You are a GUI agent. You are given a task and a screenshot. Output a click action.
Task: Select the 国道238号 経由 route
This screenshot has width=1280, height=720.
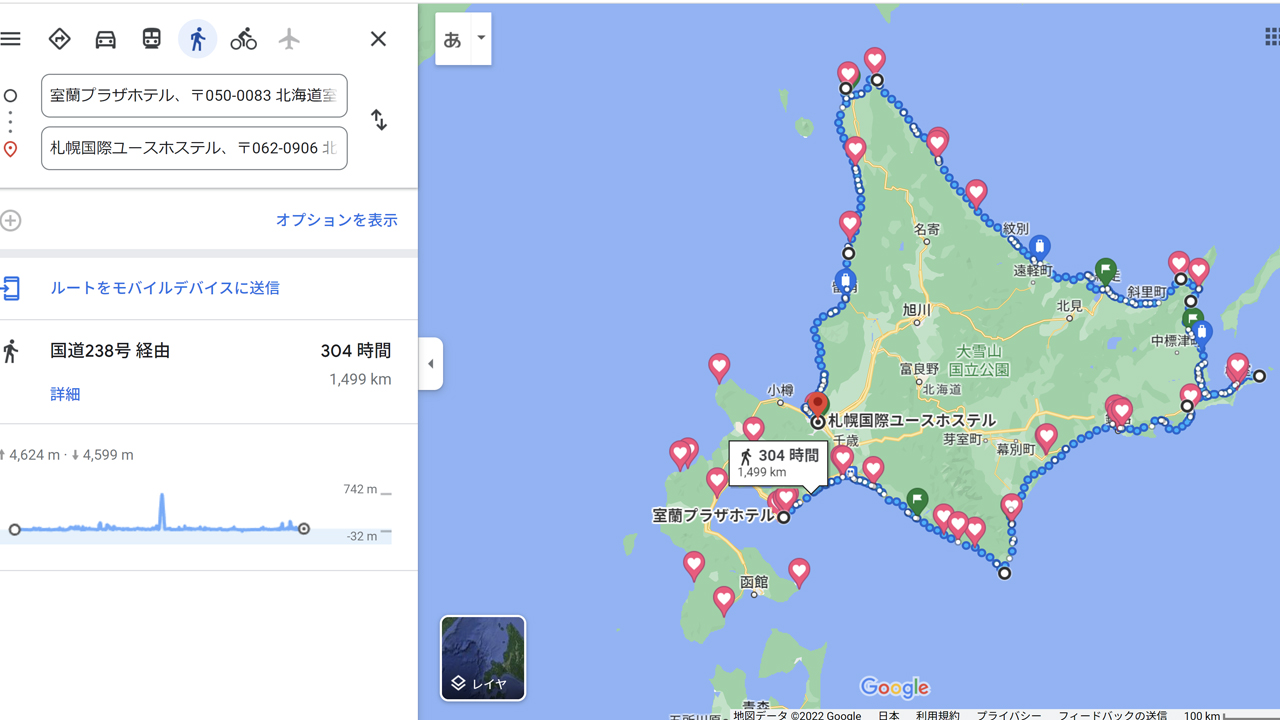tap(110, 351)
